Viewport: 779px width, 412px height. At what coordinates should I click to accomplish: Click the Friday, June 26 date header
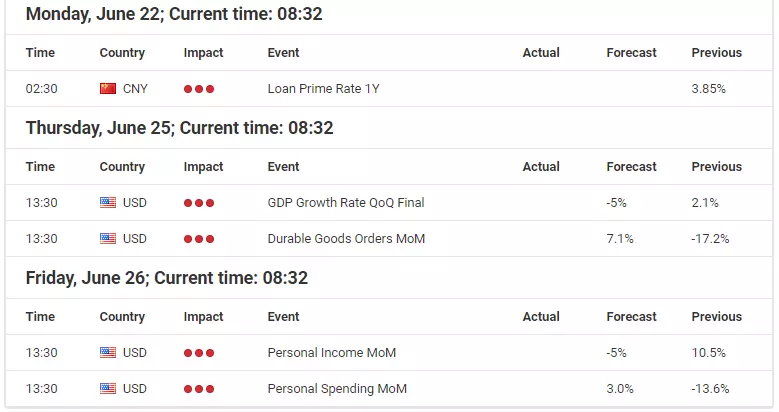(x=166, y=277)
